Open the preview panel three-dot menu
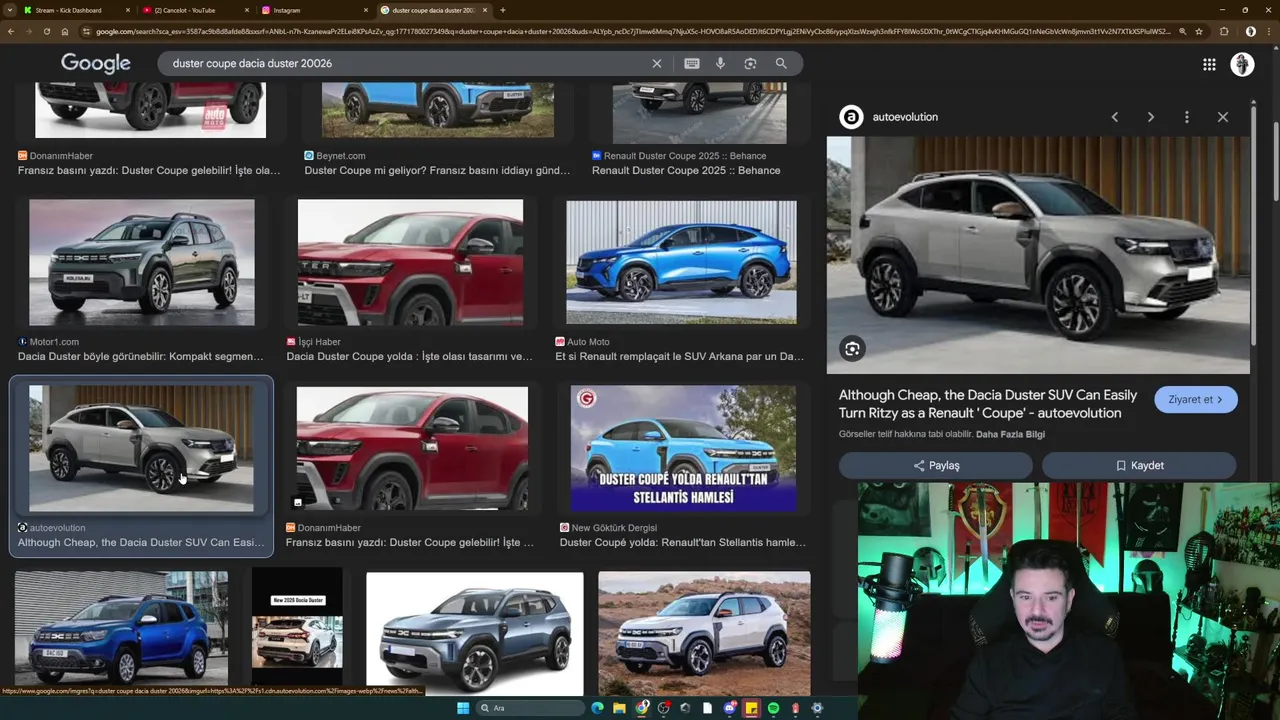The height and width of the screenshot is (720, 1280). point(1187,117)
